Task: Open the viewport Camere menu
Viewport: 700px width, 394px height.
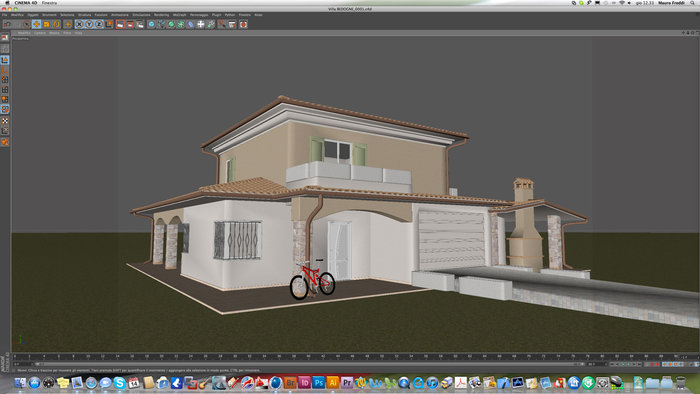Action: tap(40, 33)
